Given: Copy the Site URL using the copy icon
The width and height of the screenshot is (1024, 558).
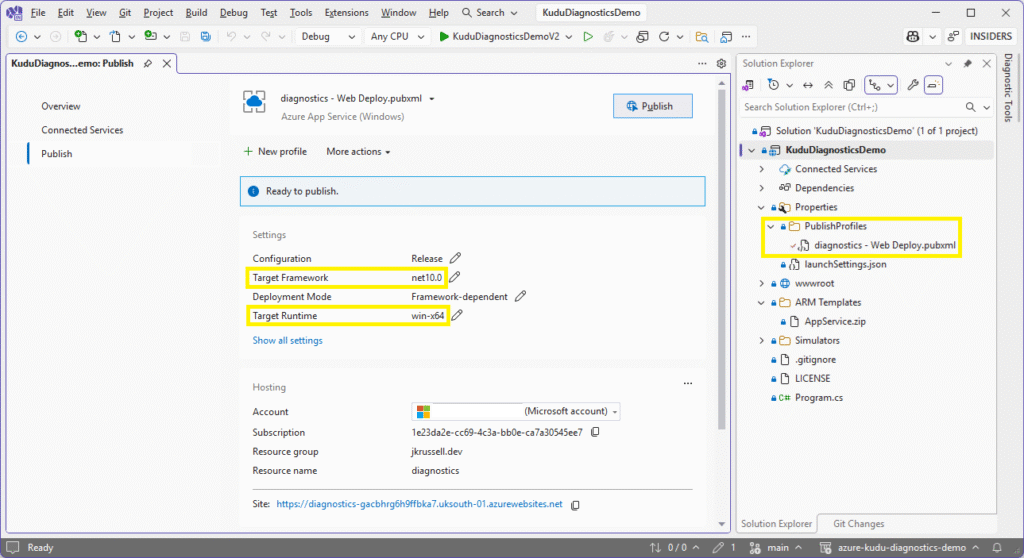Looking at the screenshot, I should coord(575,504).
